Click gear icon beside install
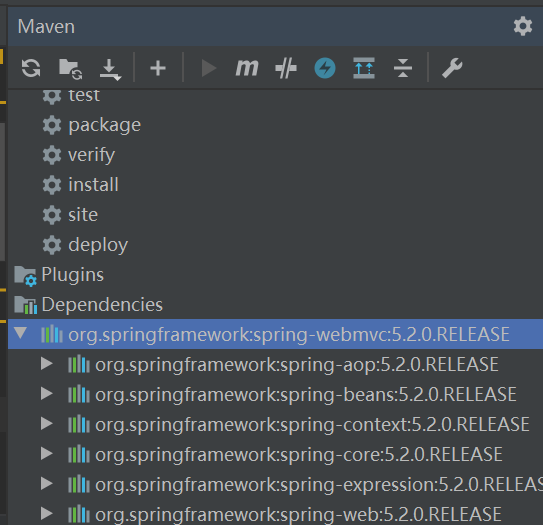Viewport: 543px width, 525px height. 52,185
